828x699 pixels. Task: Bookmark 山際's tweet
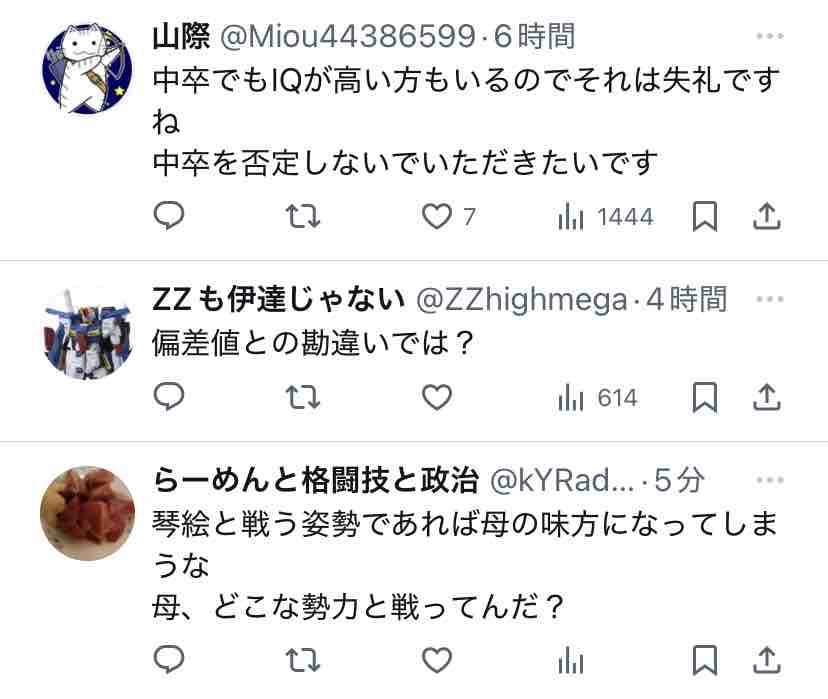coord(704,216)
